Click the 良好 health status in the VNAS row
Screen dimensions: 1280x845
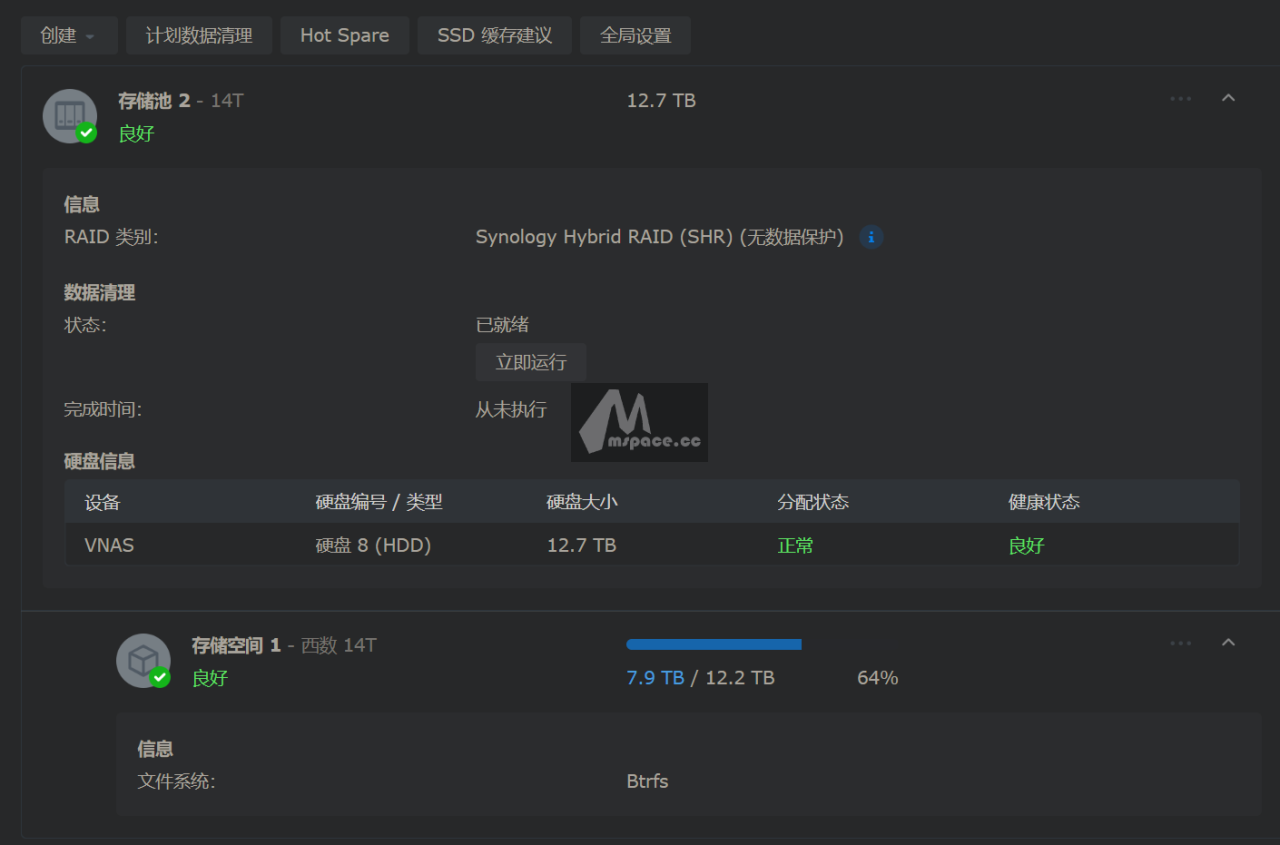tap(1027, 545)
